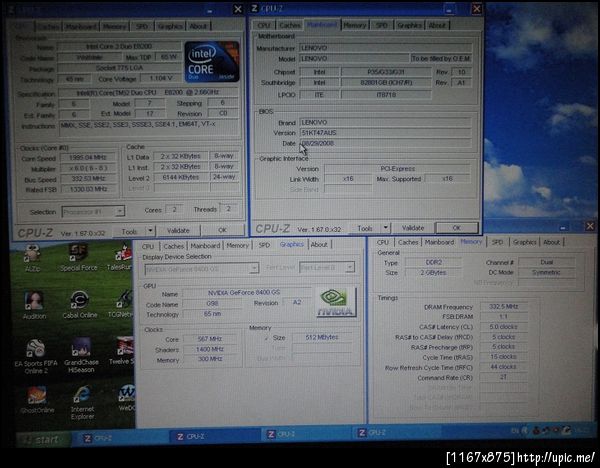The width and height of the screenshot is (600, 468).
Task: Open the About tab in the CPU window
Action: coord(198,26)
